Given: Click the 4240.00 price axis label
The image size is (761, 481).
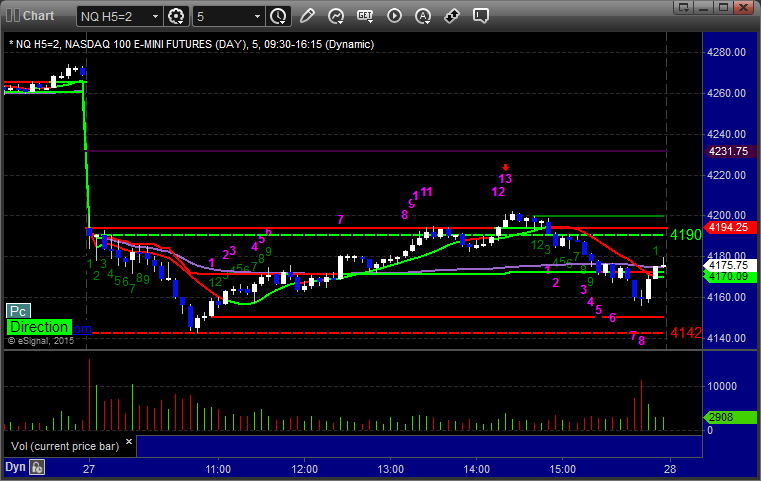Looking at the screenshot, I should click(x=727, y=134).
